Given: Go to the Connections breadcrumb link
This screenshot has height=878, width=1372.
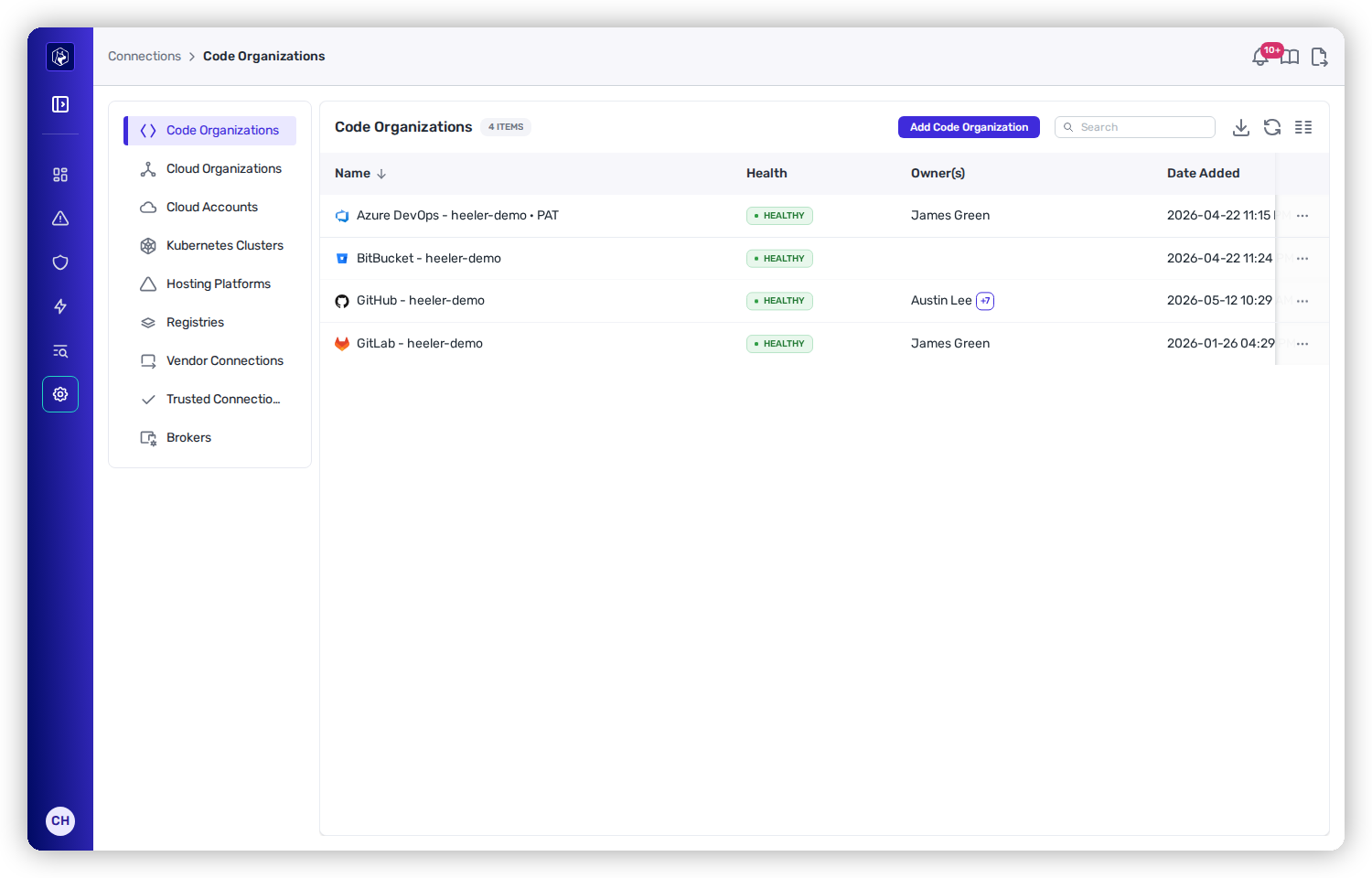Looking at the screenshot, I should coord(145,56).
